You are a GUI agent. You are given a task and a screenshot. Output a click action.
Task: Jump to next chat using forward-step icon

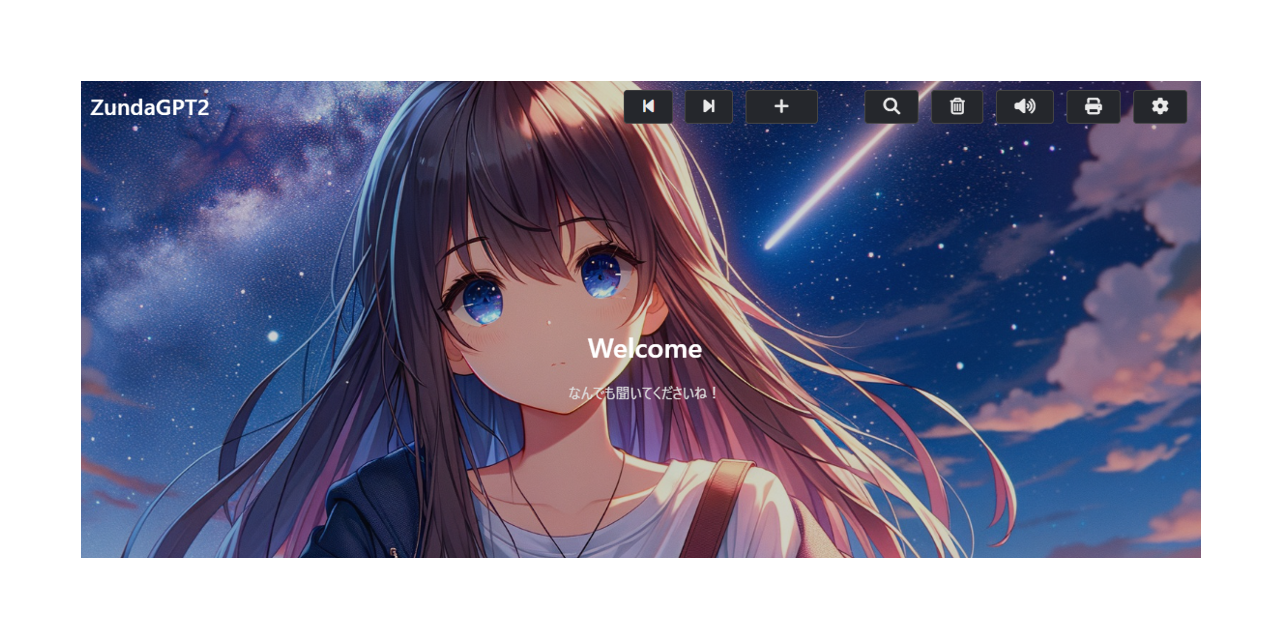(709, 107)
